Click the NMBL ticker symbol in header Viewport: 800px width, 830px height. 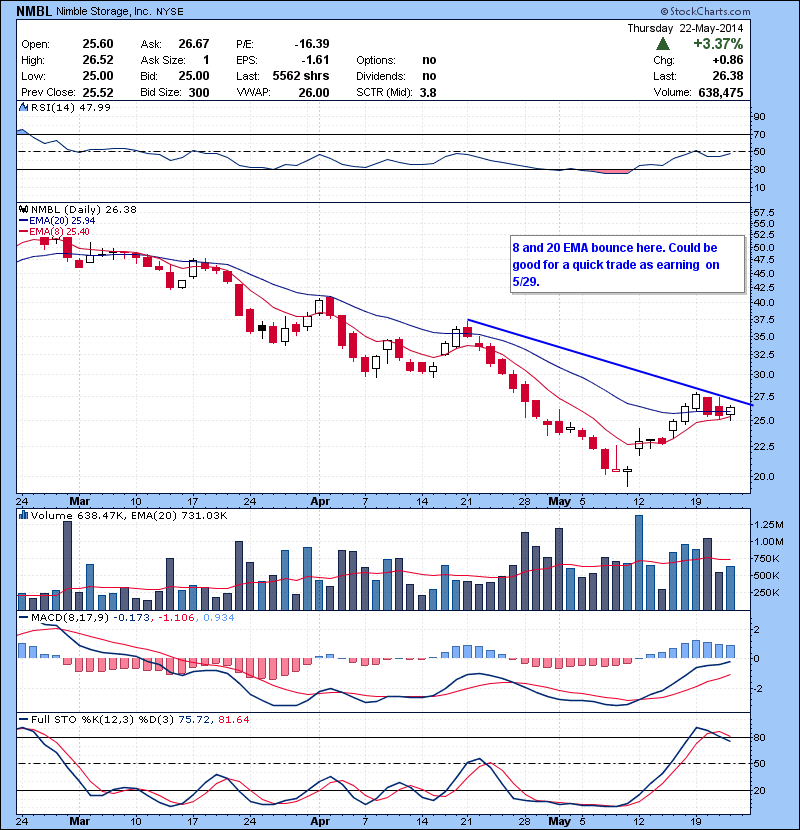coord(34,11)
